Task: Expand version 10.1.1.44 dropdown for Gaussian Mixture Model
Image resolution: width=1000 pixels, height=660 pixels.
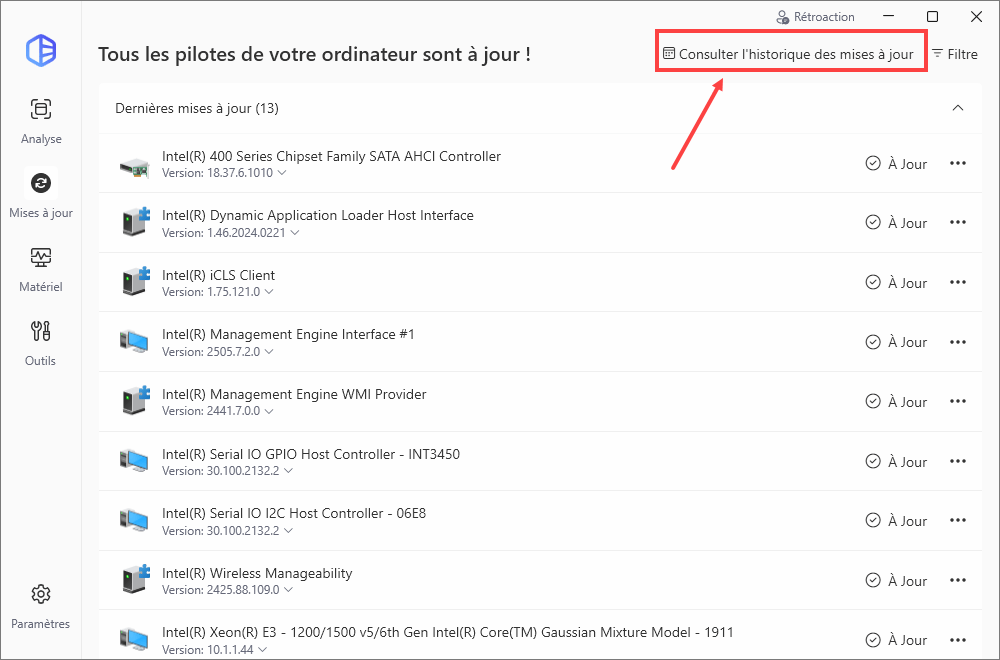Action: [x=262, y=650]
